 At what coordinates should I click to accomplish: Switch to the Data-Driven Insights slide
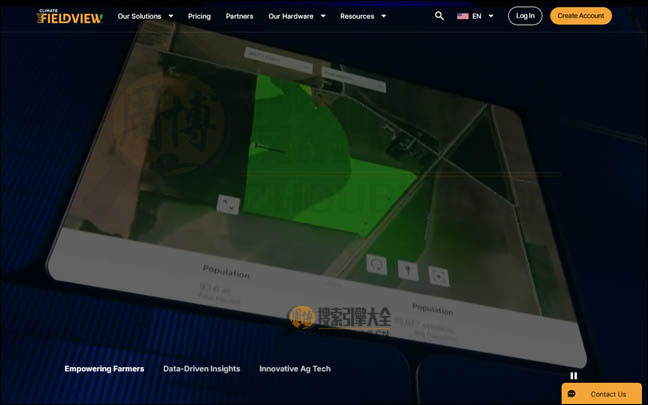click(x=202, y=369)
